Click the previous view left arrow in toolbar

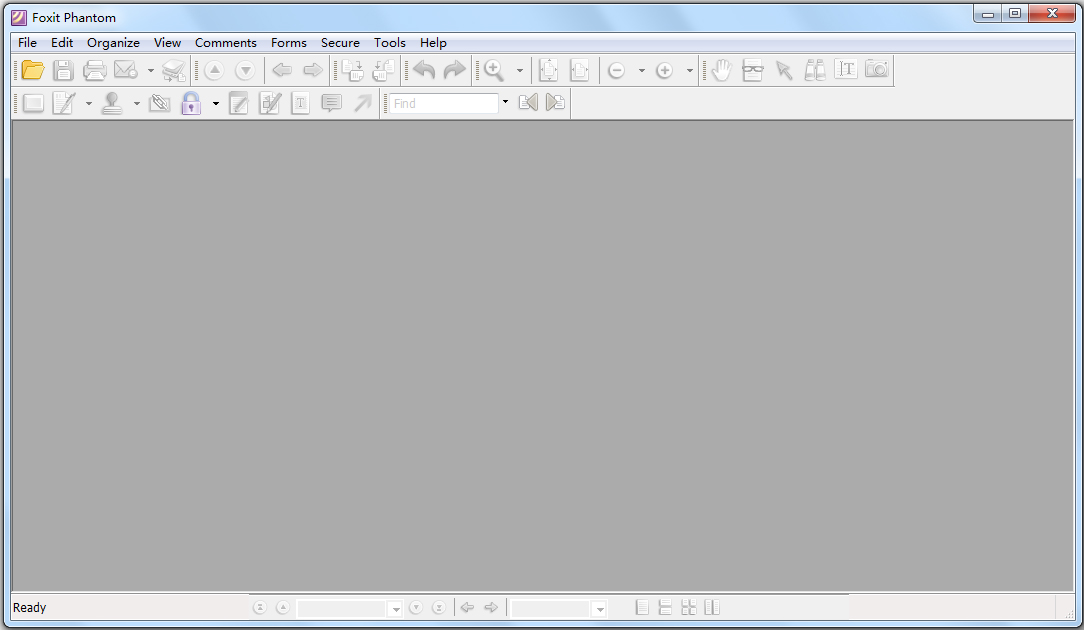[x=282, y=70]
